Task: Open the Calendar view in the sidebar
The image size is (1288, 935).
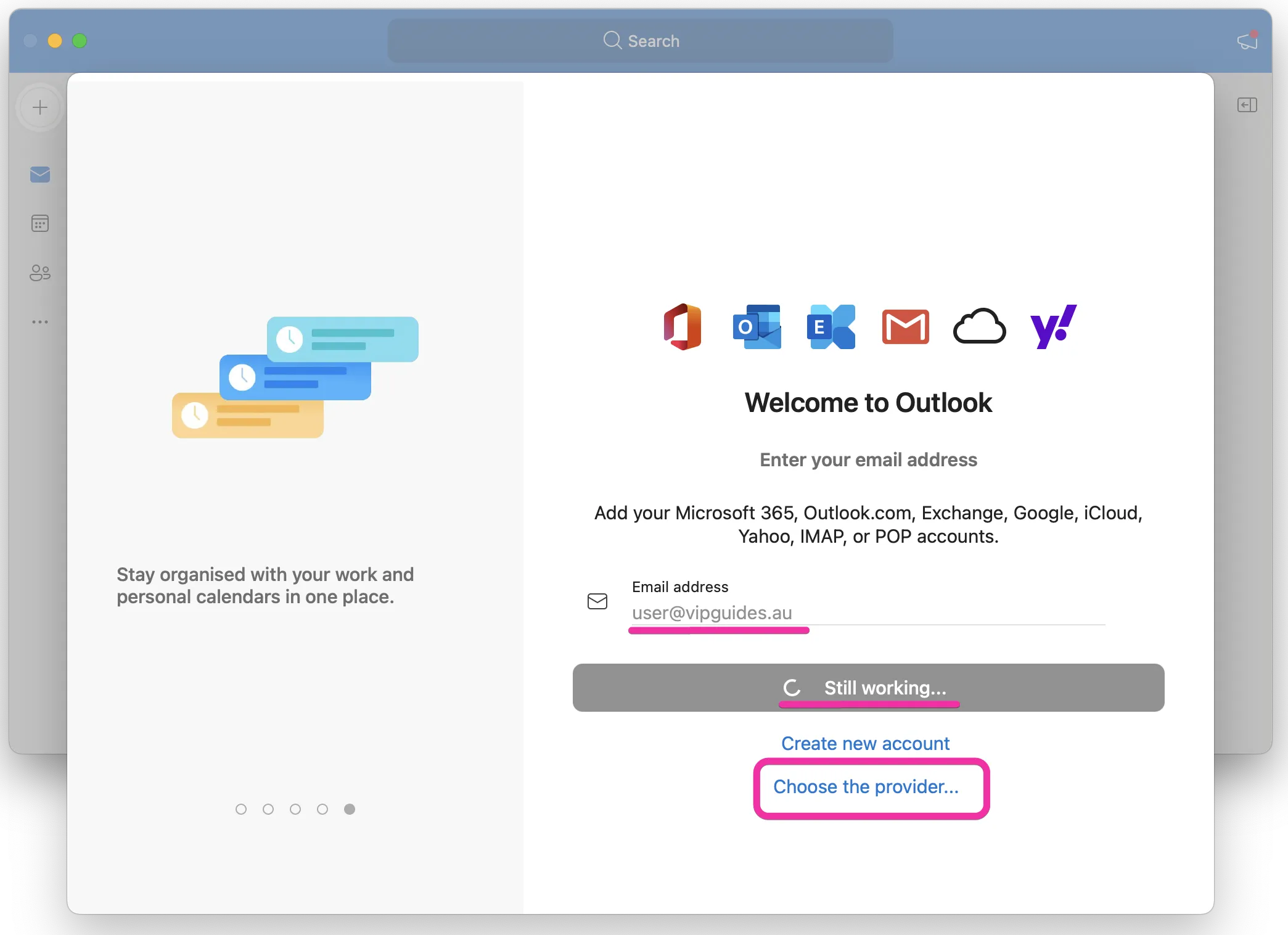Action: [39, 223]
